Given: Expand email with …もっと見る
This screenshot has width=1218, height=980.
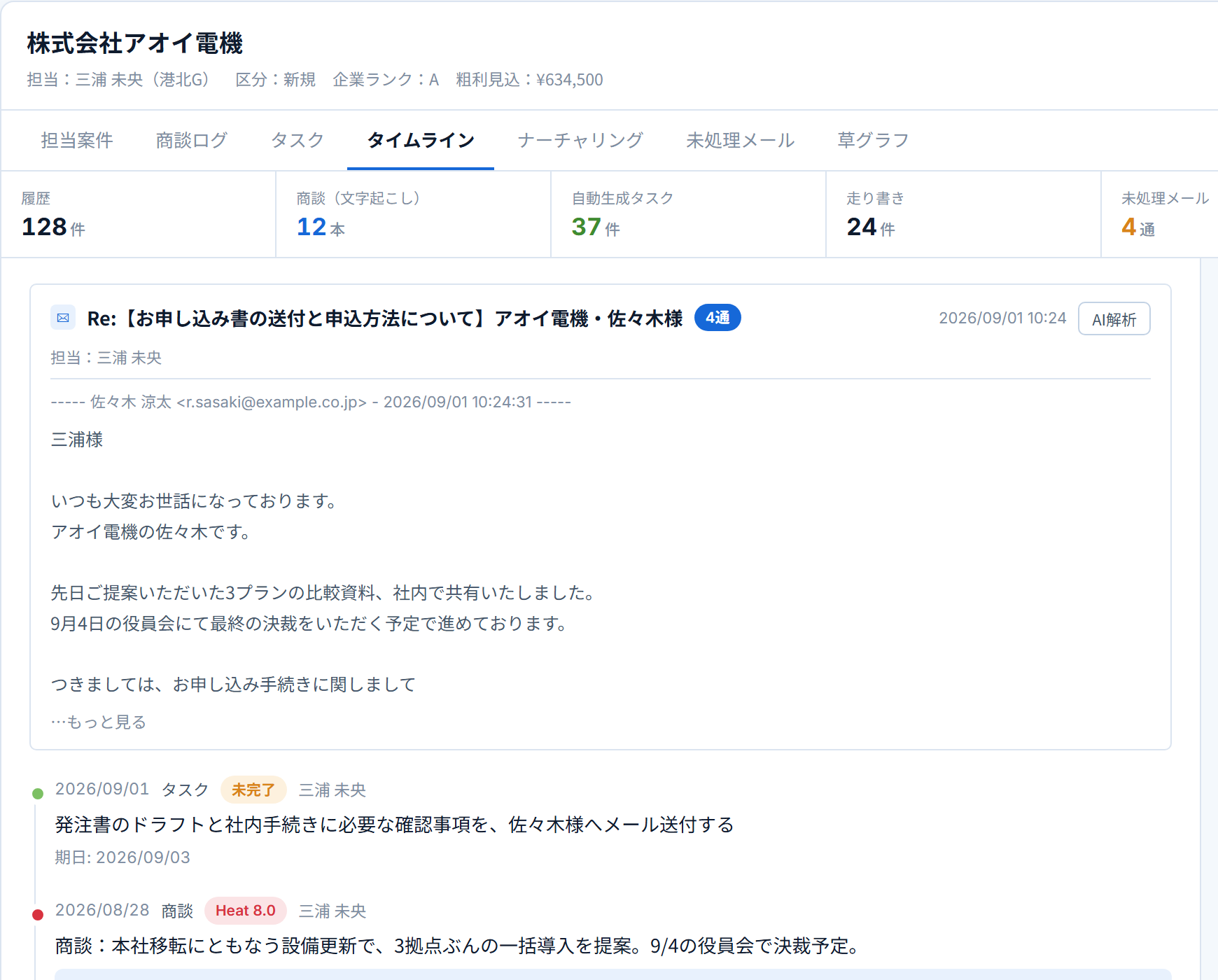Looking at the screenshot, I should 99,722.
